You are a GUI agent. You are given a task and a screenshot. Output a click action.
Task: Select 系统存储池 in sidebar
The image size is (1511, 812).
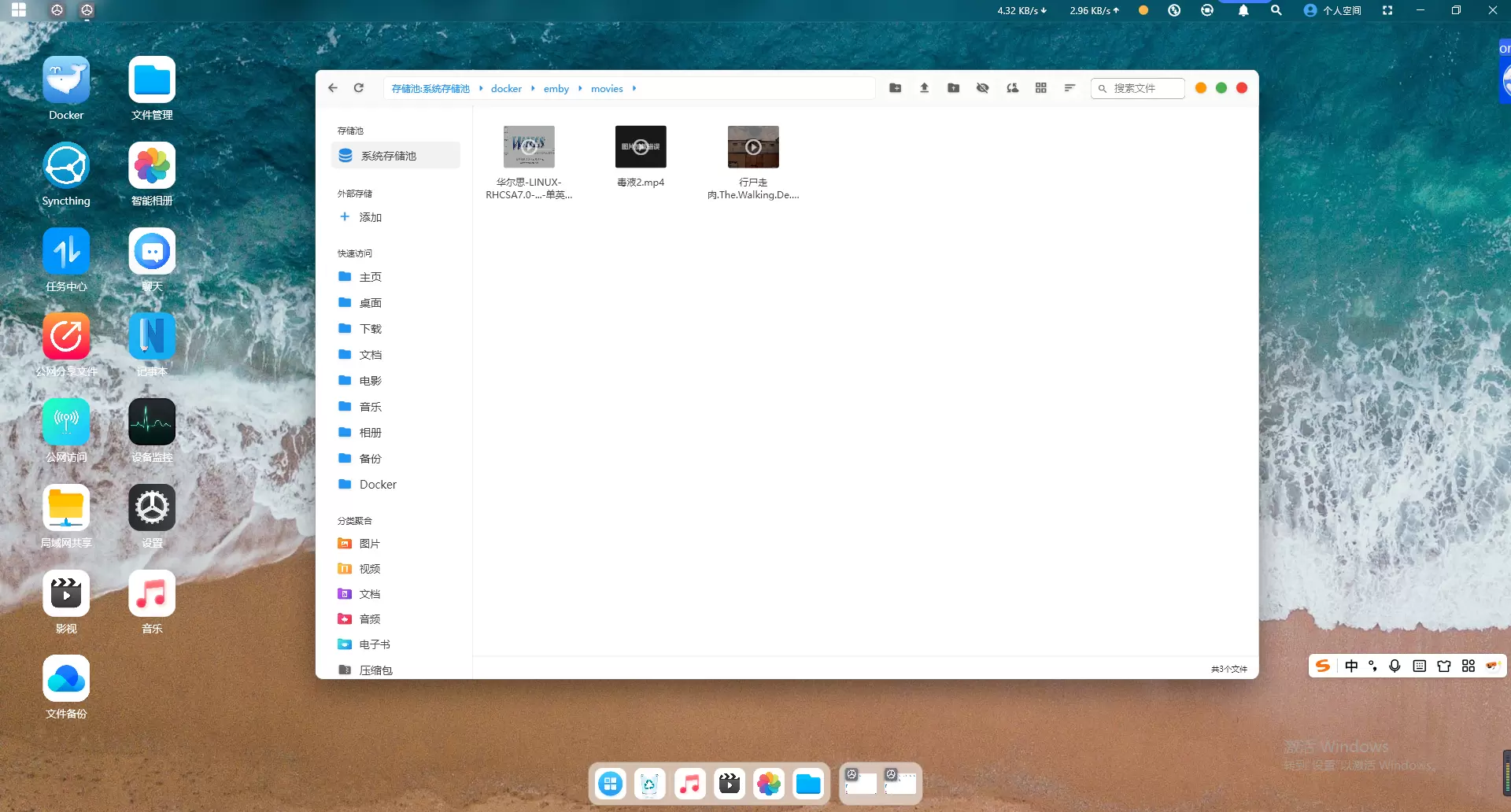[388, 156]
